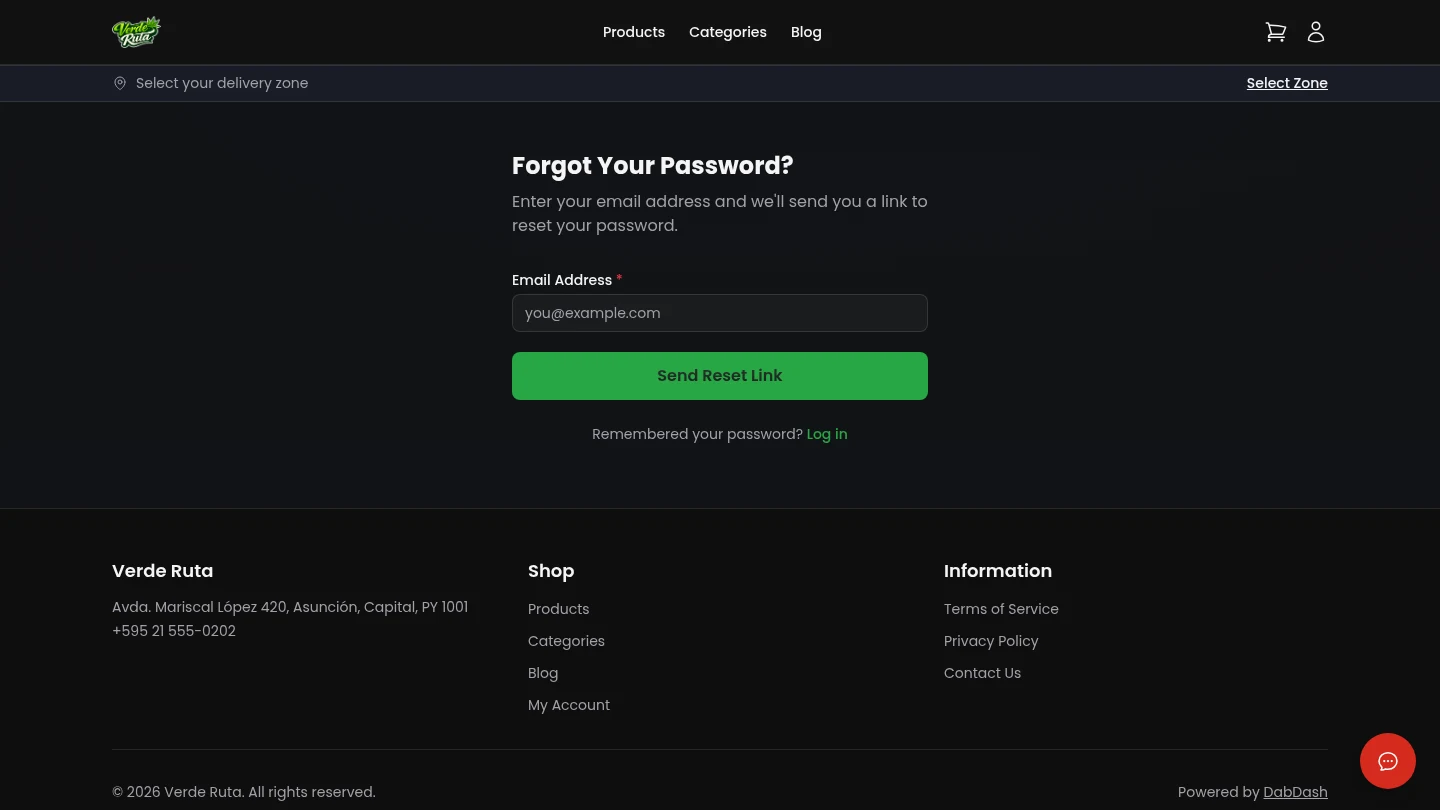Click Categories under the Shop footer section

[566, 641]
